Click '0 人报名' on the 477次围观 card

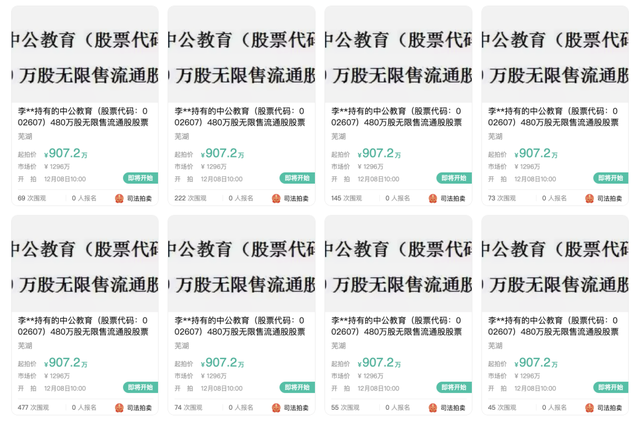84,408
